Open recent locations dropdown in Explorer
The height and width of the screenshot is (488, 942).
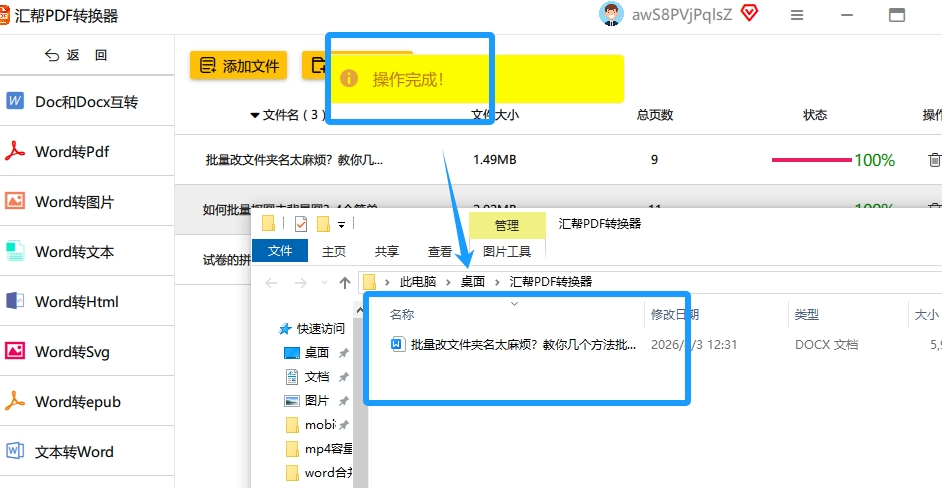[x=324, y=282]
